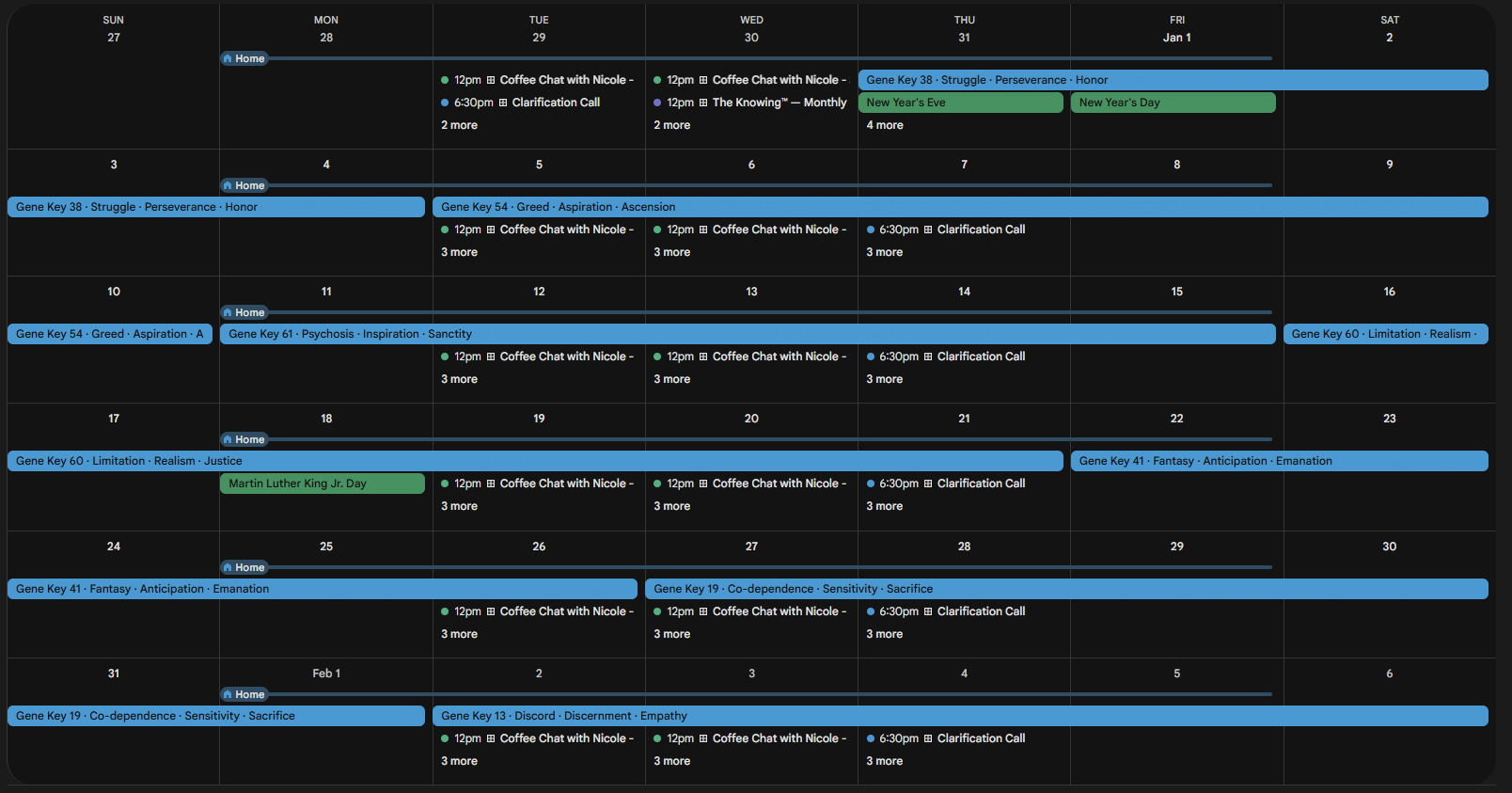The image size is (1512, 793).
Task: Click the Home location icon on Monday Jan 11
Action: coord(228,312)
